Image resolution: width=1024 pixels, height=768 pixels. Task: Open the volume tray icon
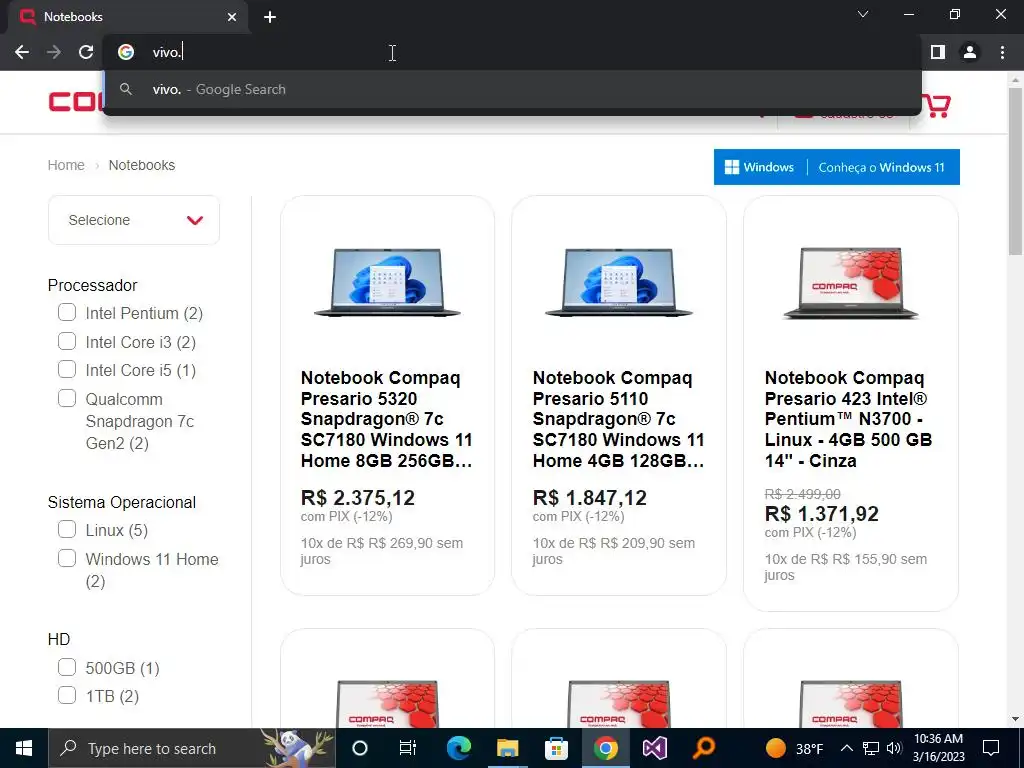pyautogui.click(x=894, y=748)
